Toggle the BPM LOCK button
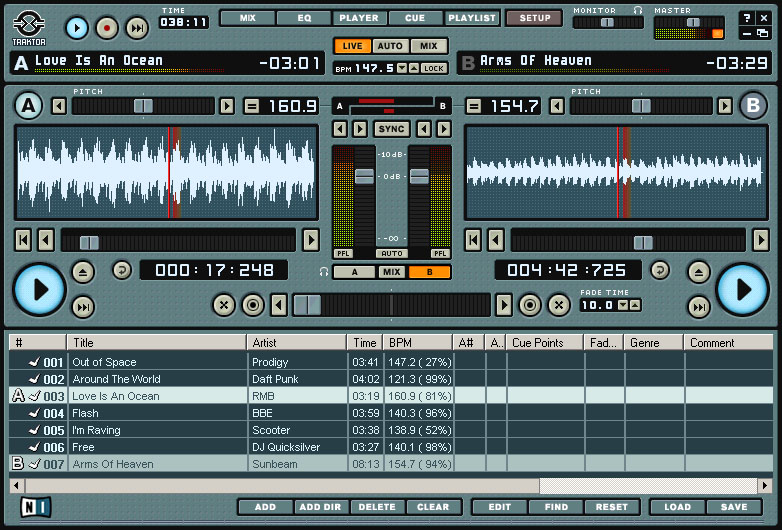Viewport: 782px width, 530px height. (x=433, y=68)
